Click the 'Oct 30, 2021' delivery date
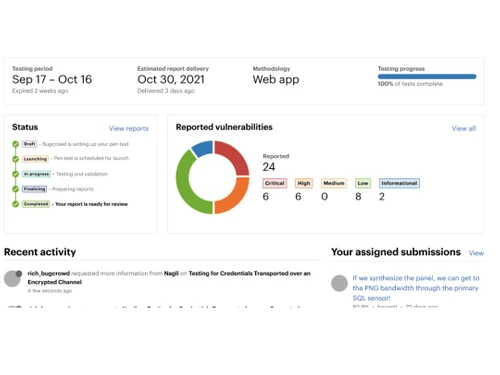 coord(171,79)
